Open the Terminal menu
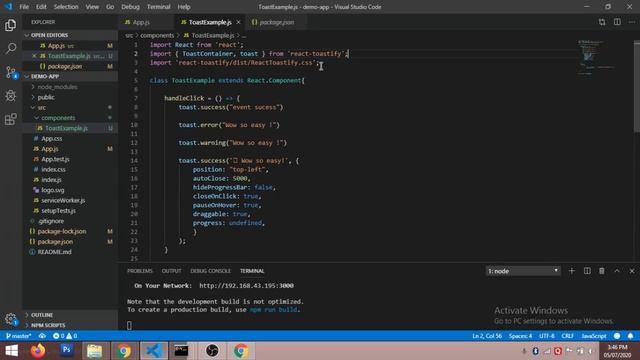The width and height of the screenshot is (640, 360). pyautogui.click(x=158, y=7)
